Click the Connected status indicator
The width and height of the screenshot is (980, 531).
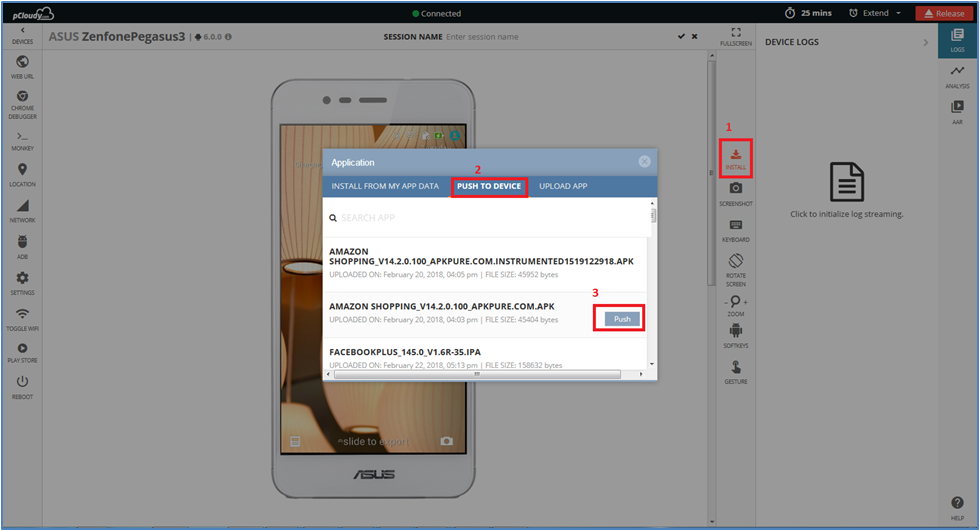point(436,14)
